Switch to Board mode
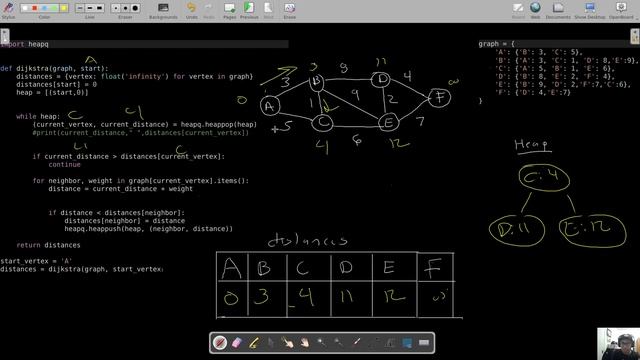The image size is (640, 360). coord(518,10)
